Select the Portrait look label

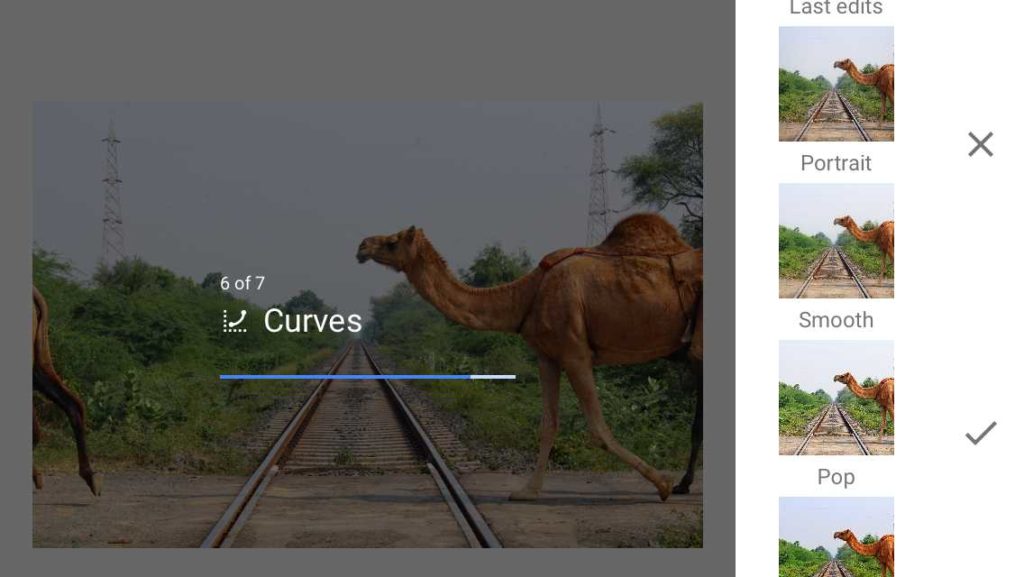click(836, 163)
